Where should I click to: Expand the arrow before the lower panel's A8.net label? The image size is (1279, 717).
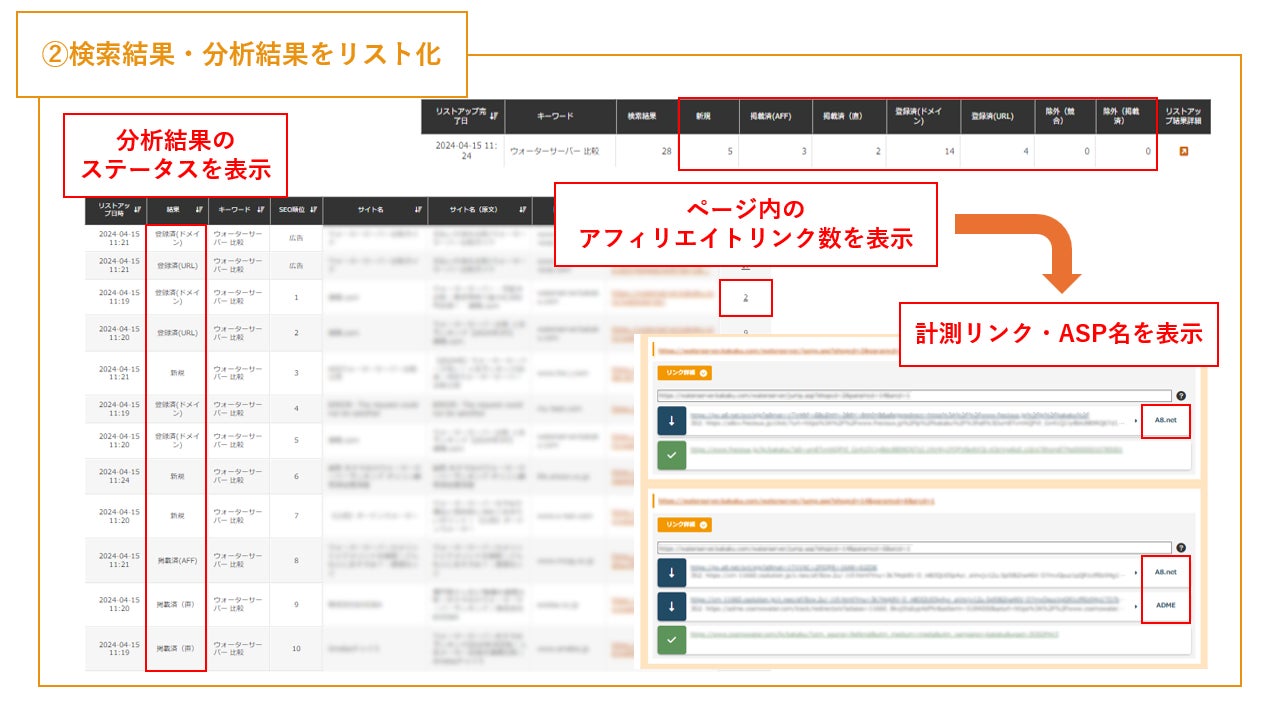coord(1136,573)
